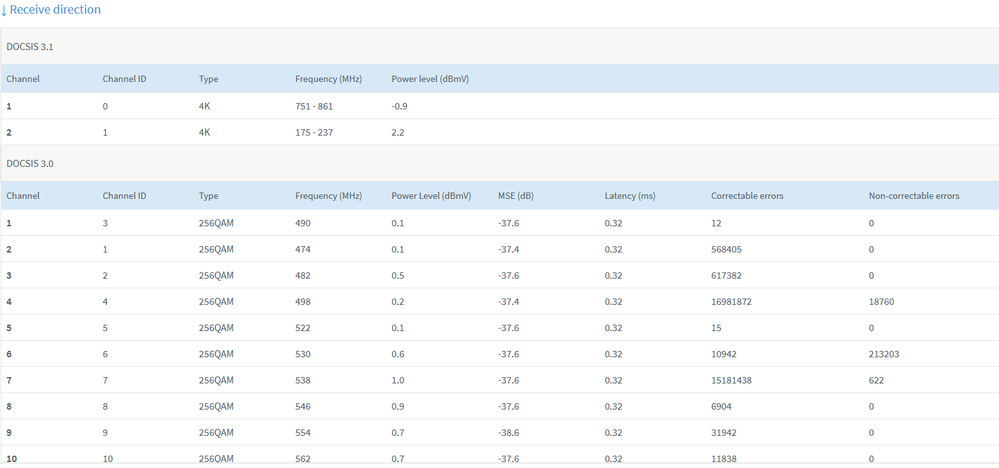Click power level value 0.9 in channel 8 row
Image resolution: width=999 pixels, height=468 pixels.
398,406
